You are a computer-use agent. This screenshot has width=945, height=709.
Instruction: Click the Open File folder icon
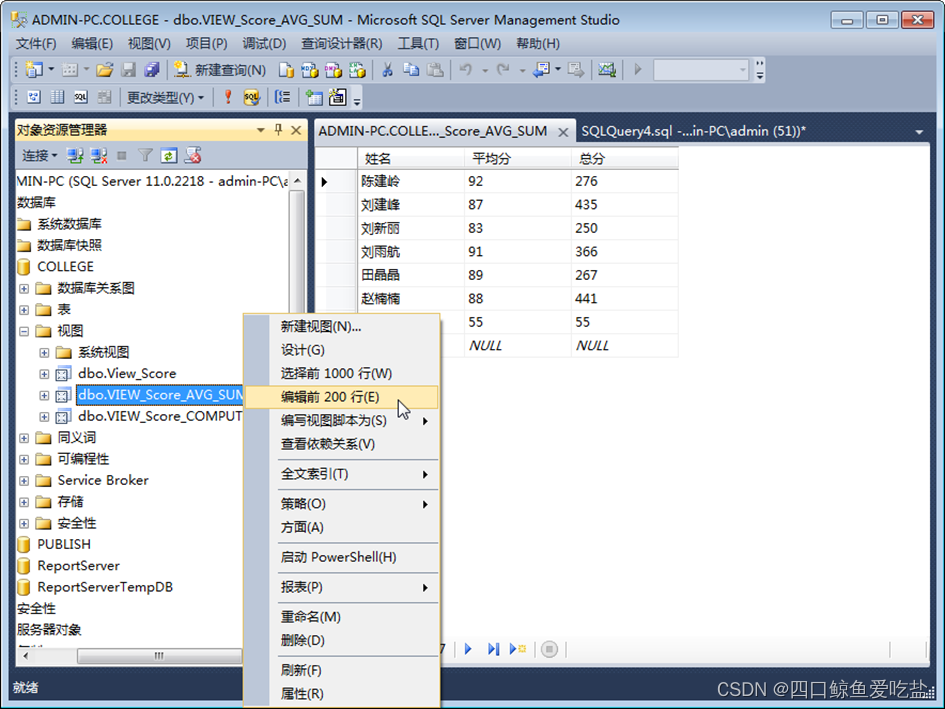click(104, 70)
